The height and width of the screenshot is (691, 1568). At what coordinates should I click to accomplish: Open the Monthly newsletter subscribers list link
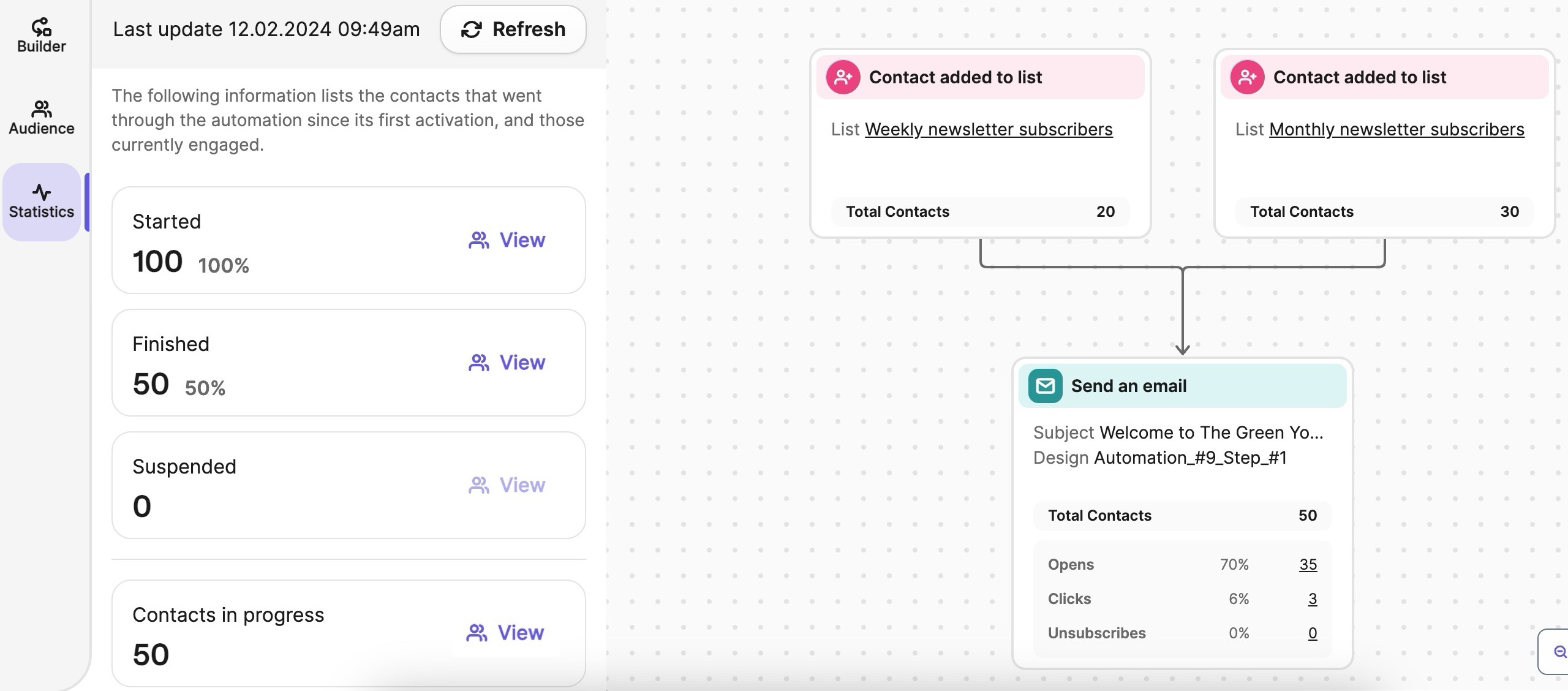pyautogui.click(x=1396, y=129)
